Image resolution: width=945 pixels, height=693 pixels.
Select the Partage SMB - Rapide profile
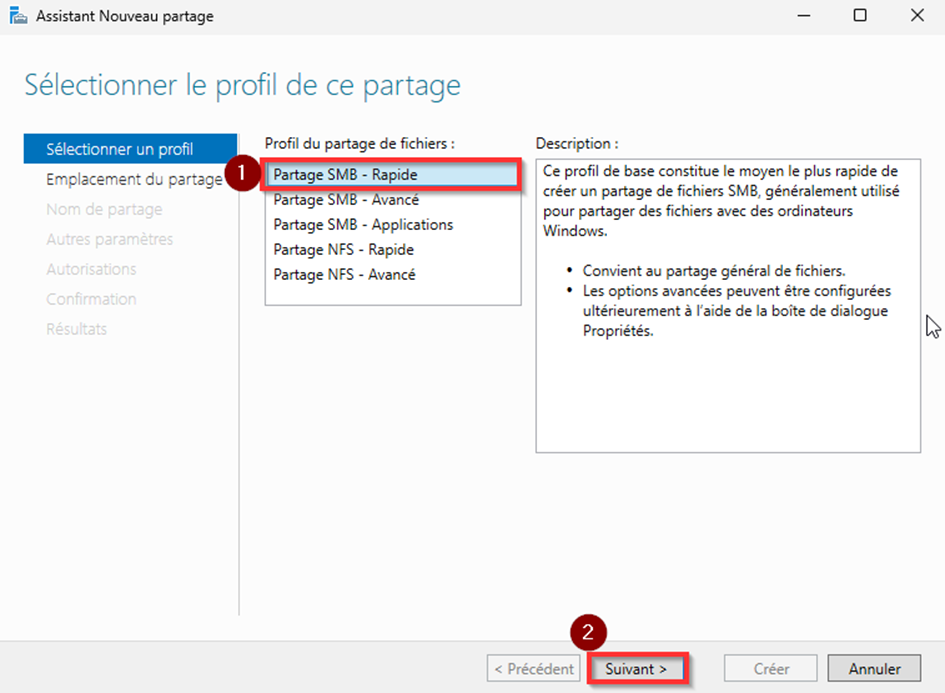(345, 175)
